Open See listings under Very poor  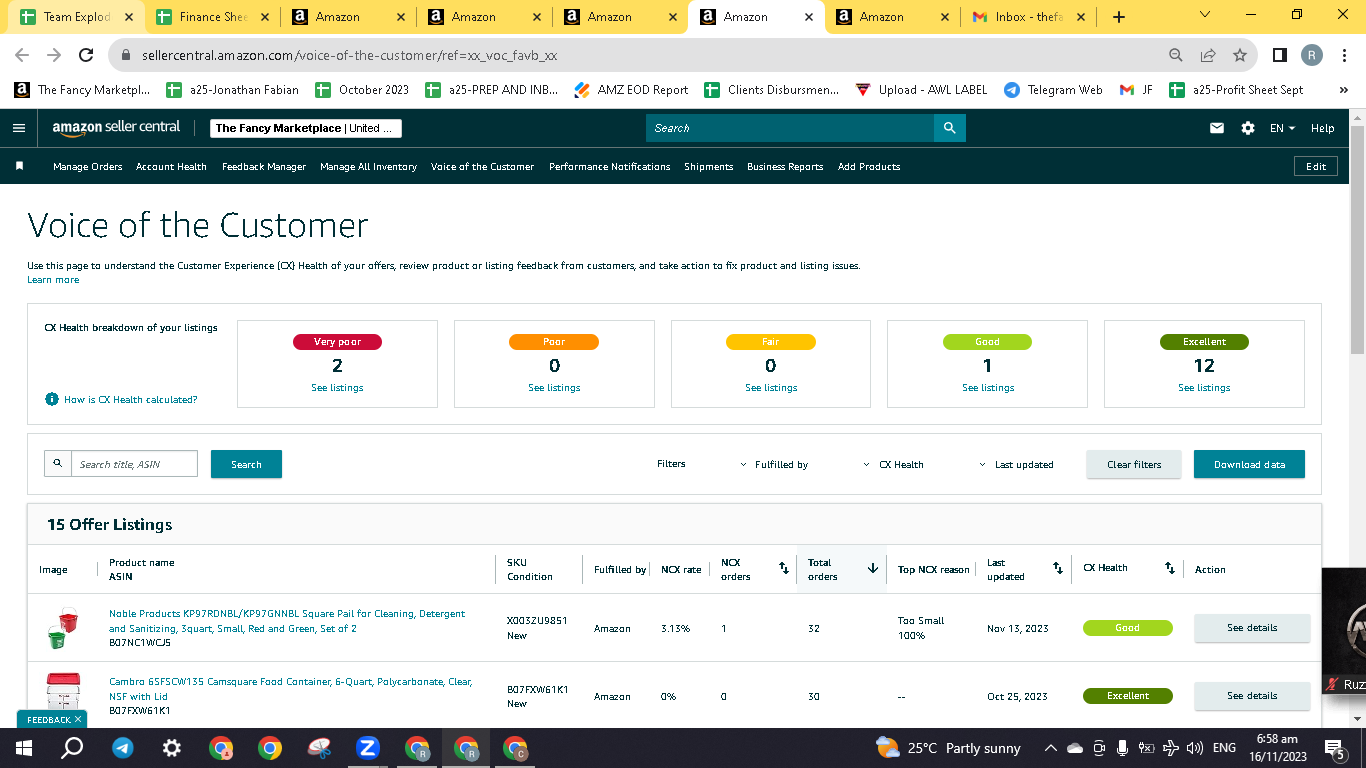[337, 388]
